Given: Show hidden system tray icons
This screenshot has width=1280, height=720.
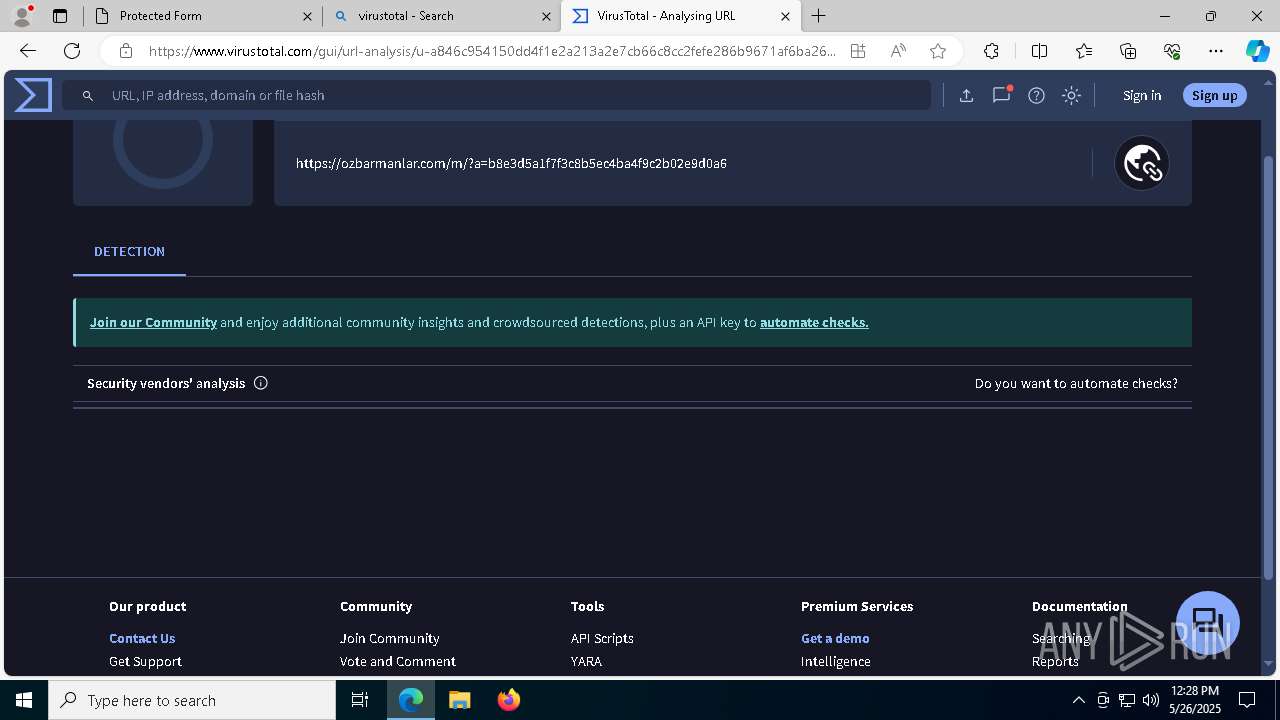Looking at the screenshot, I should click(x=1078, y=700).
